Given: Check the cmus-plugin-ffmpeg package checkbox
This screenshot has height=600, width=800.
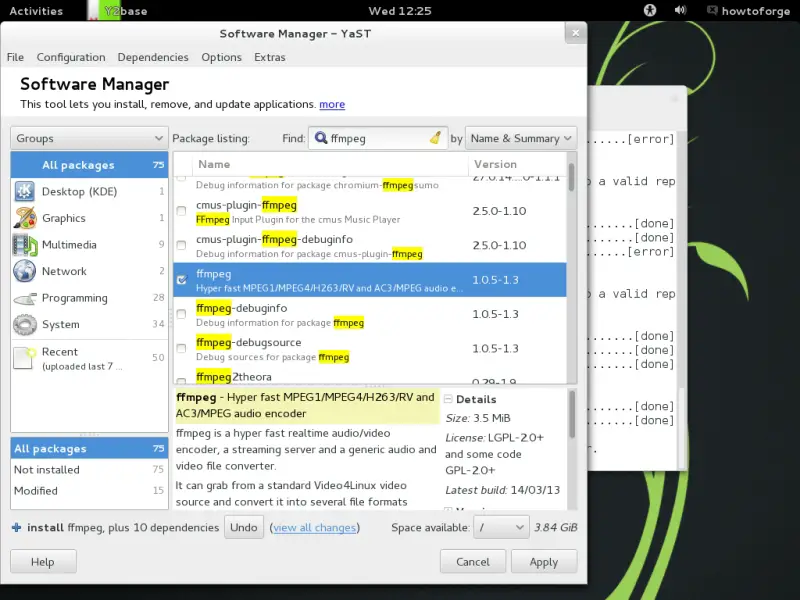Looking at the screenshot, I should (x=181, y=211).
